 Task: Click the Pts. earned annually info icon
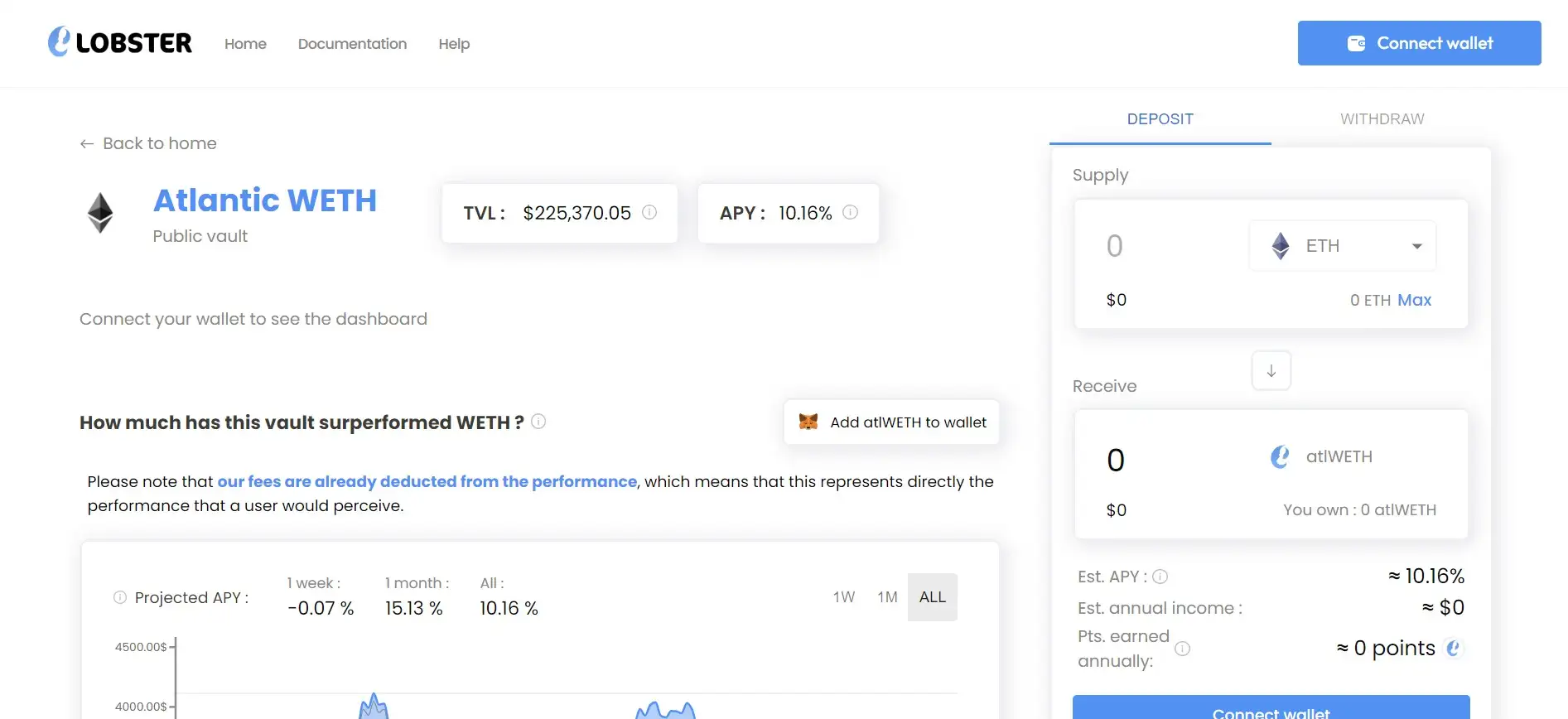tap(1183, 649)
